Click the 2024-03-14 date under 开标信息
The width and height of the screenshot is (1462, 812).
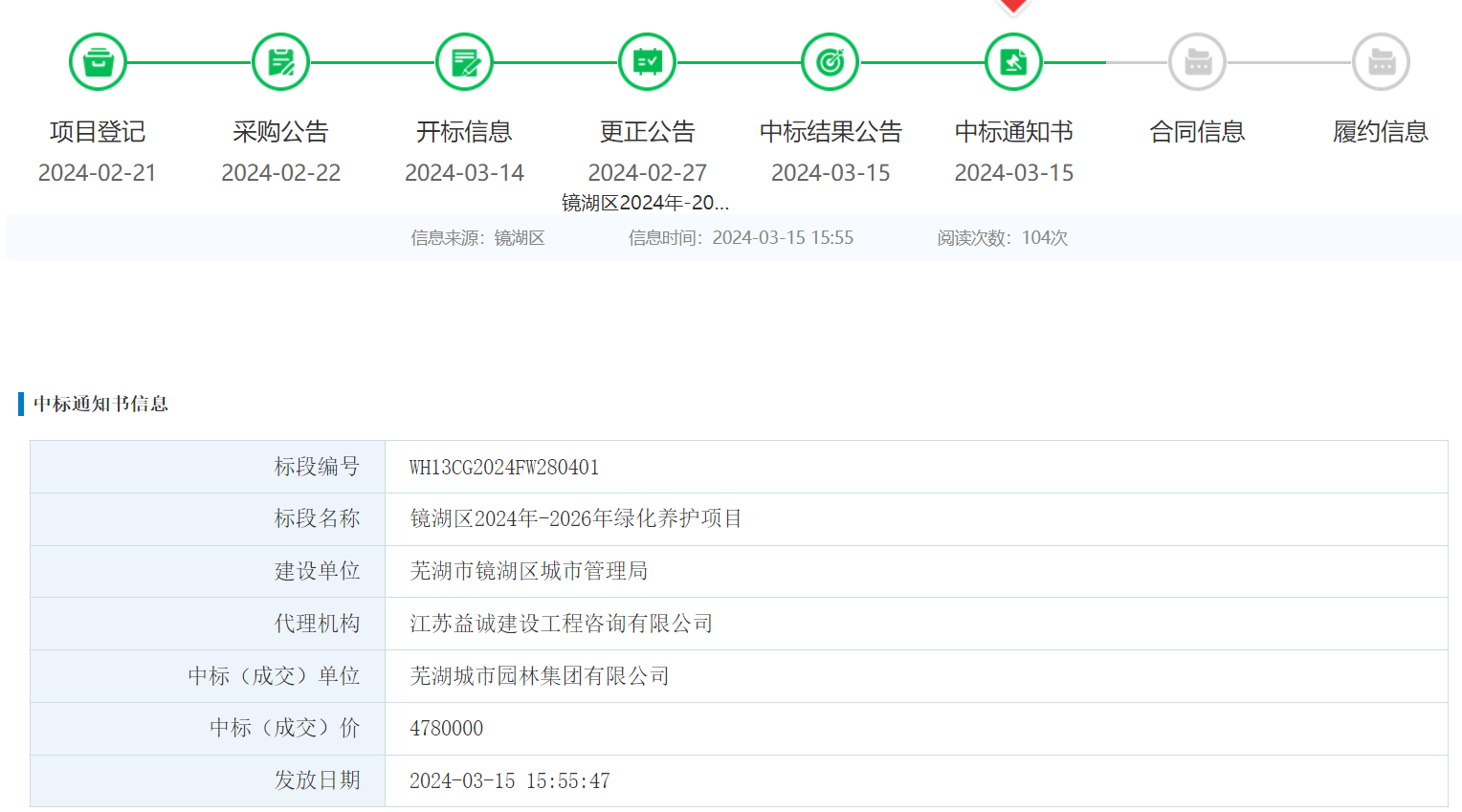pos(464,173)
